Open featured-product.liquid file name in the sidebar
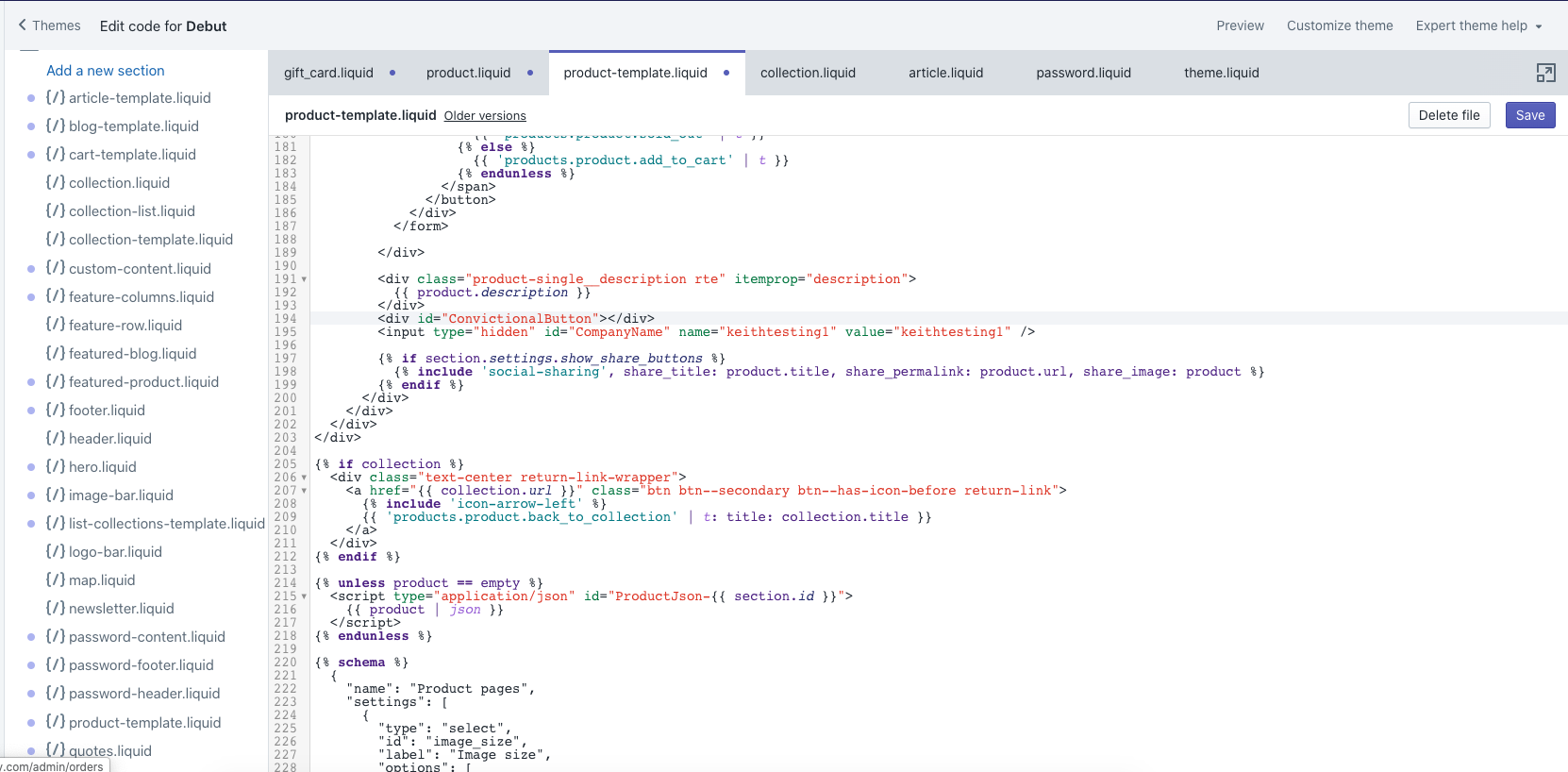 tap(143, 382)
